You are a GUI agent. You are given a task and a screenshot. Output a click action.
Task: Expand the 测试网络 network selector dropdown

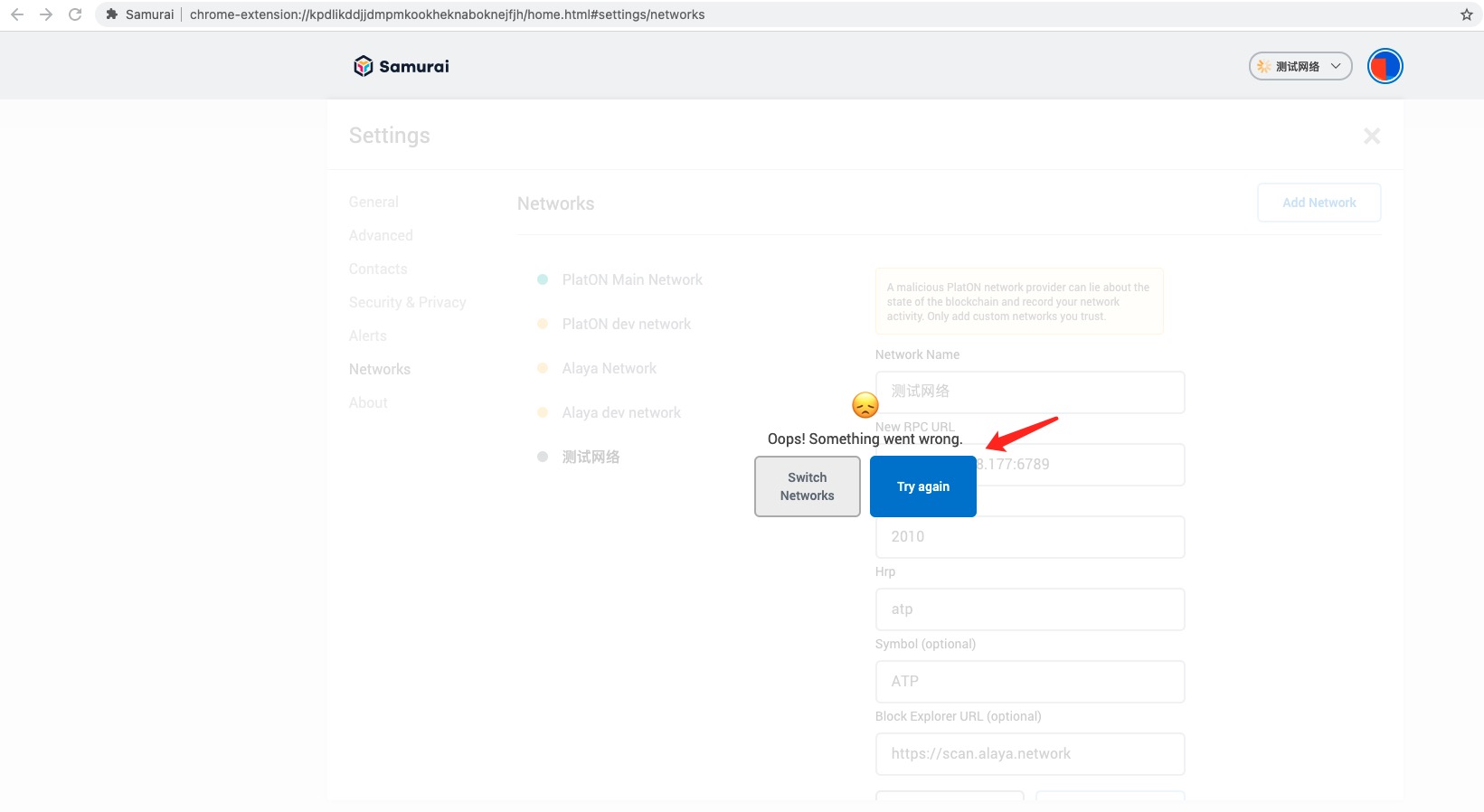pos(1300,66)
